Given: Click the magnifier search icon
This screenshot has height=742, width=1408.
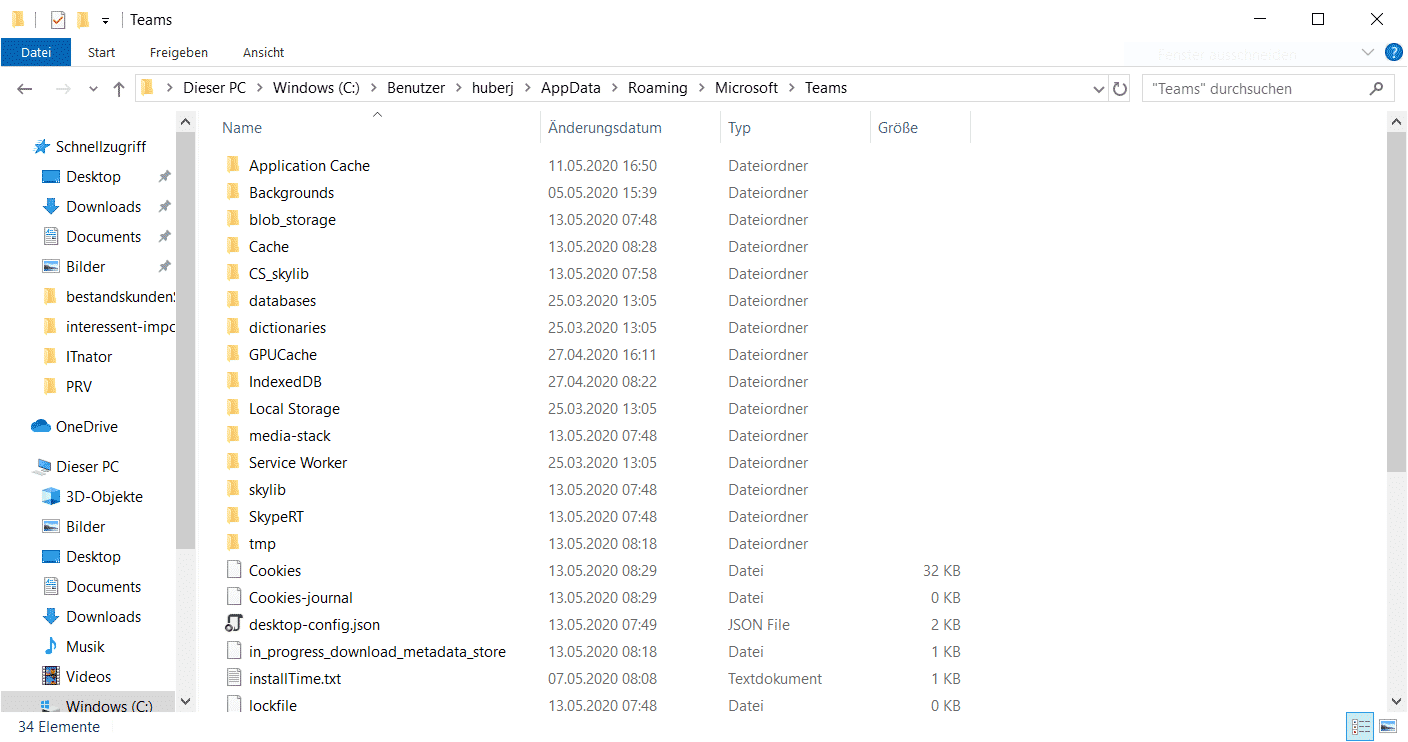Looking at the screenshot, I should click(1376, 89).
